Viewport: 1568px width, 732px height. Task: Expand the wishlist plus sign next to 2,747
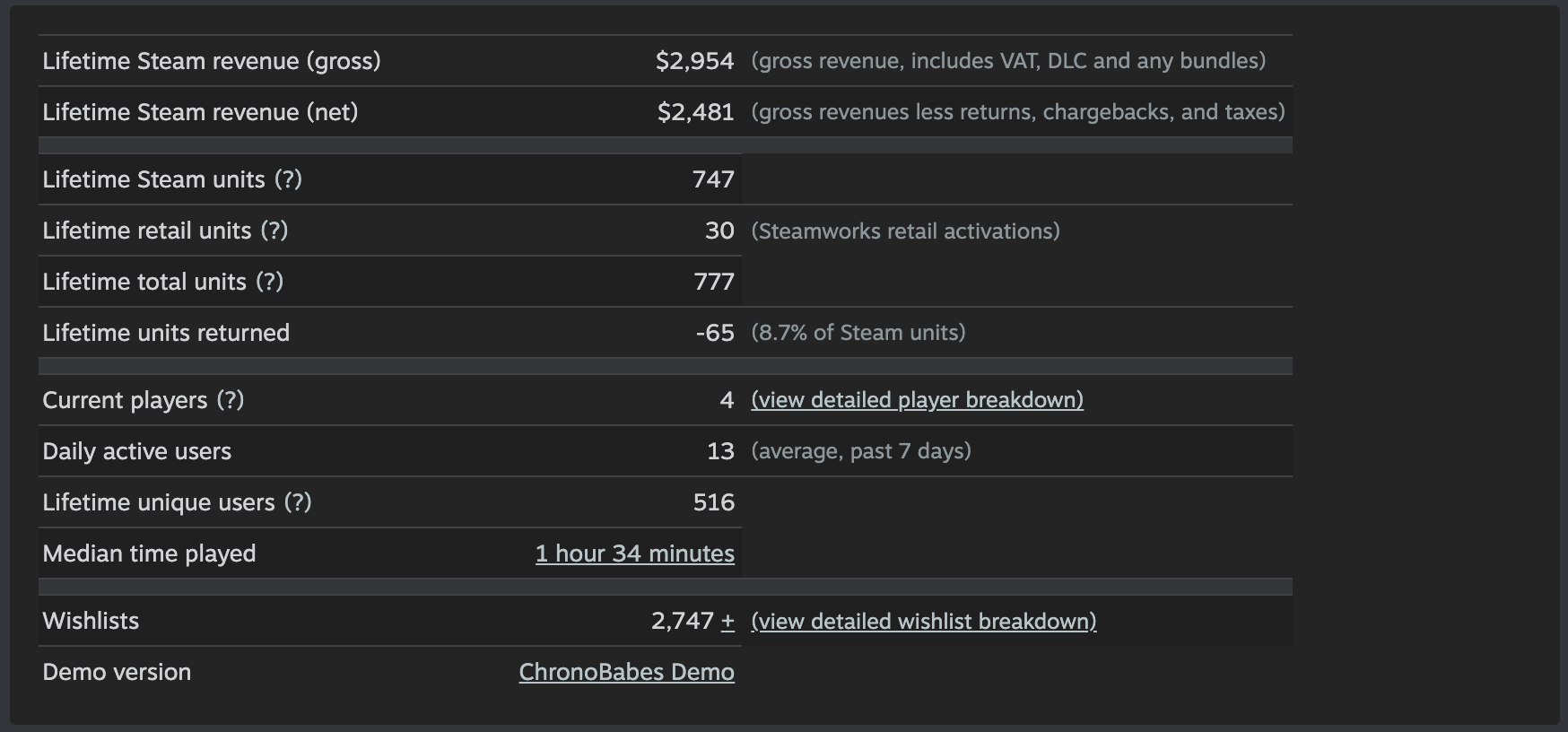(727, 621)
